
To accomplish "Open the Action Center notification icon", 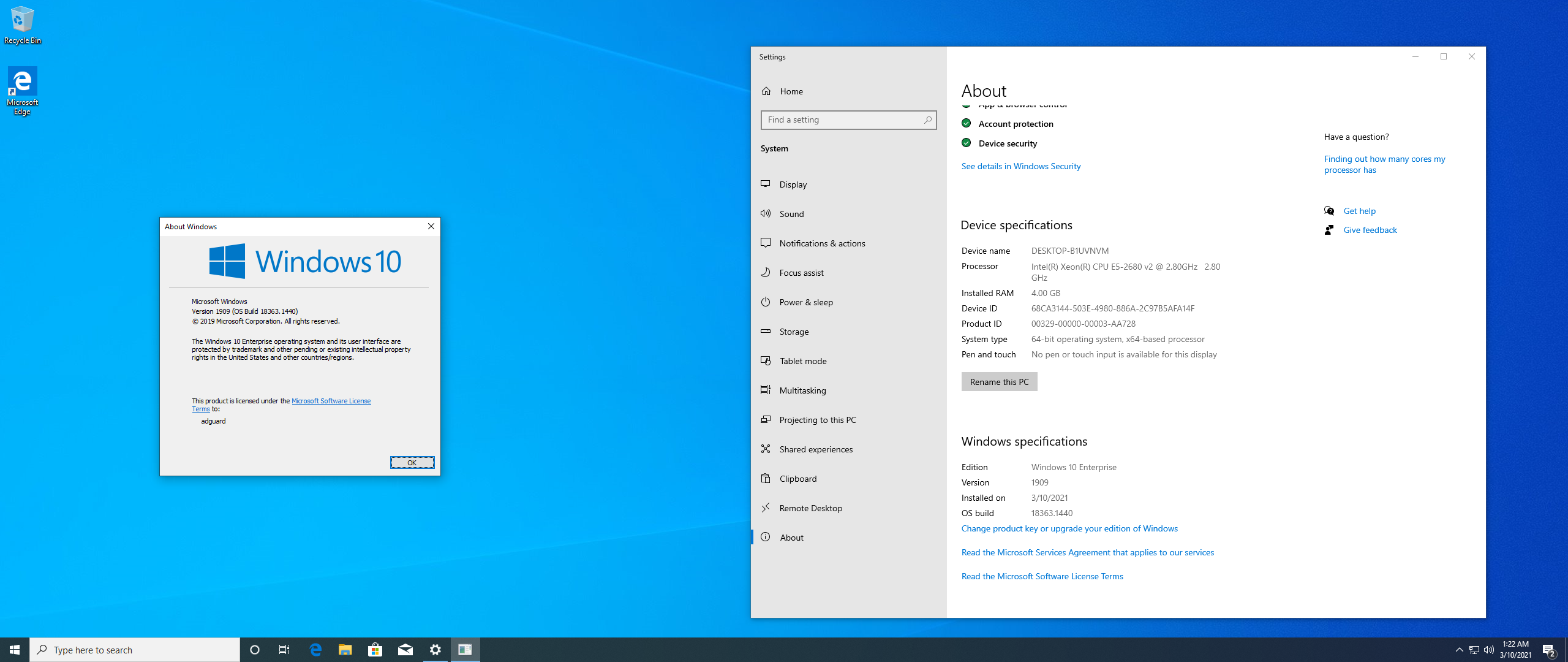I will [1549, 650].
